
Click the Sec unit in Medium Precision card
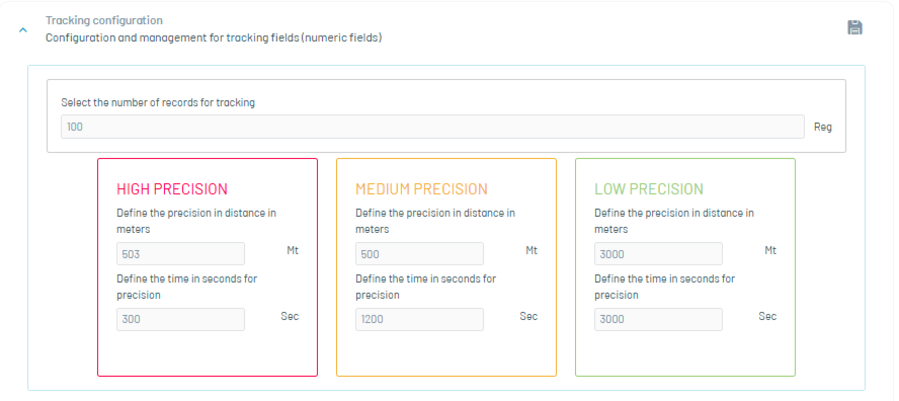529,316
